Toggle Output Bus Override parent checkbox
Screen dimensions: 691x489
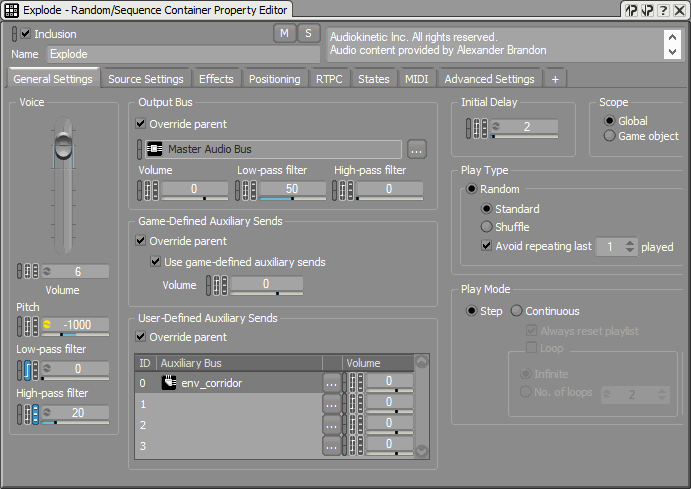(x=141, y=123)
